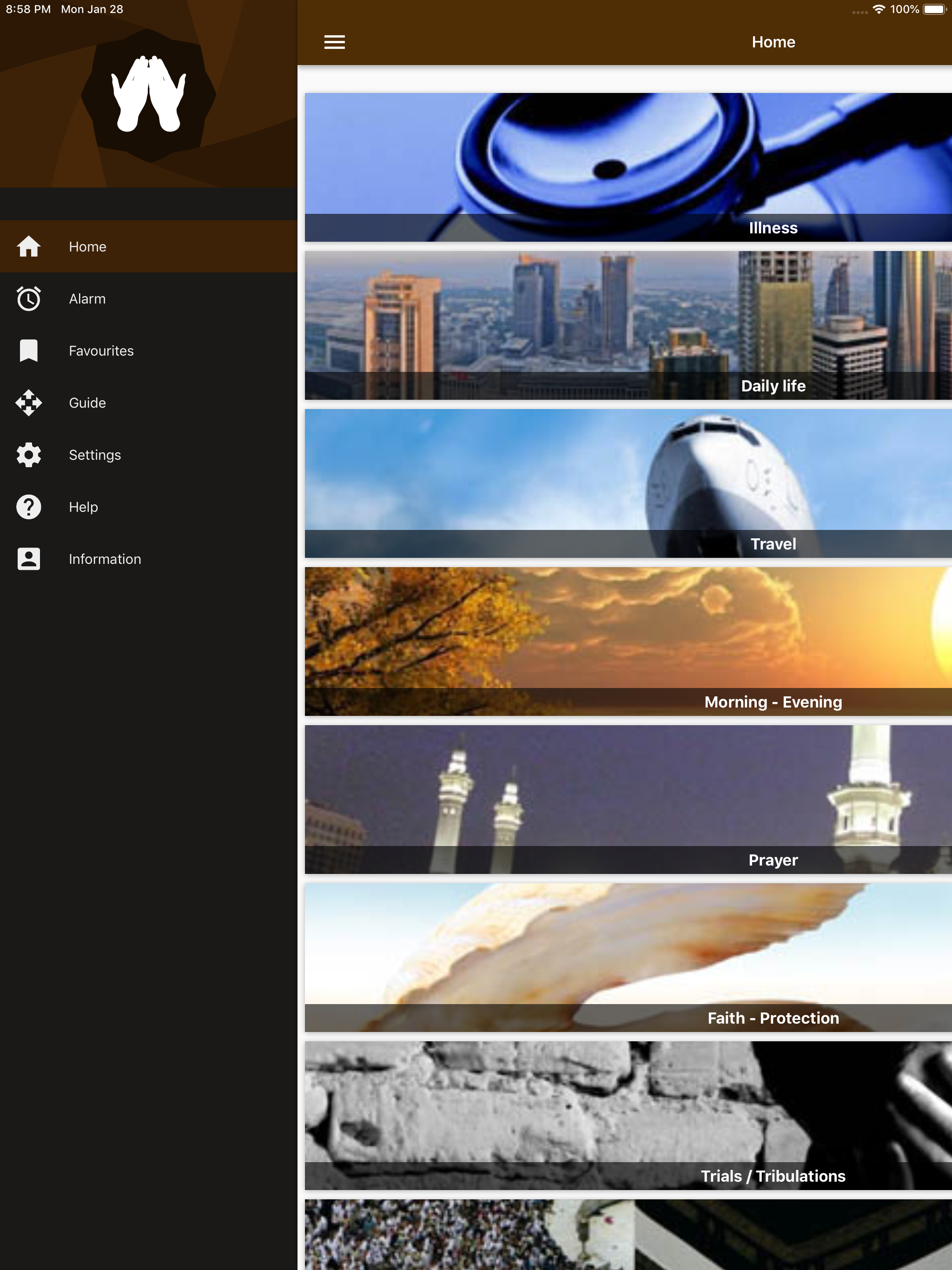
Task: Click the Guide arrows icon
Action: click(29, 403)
